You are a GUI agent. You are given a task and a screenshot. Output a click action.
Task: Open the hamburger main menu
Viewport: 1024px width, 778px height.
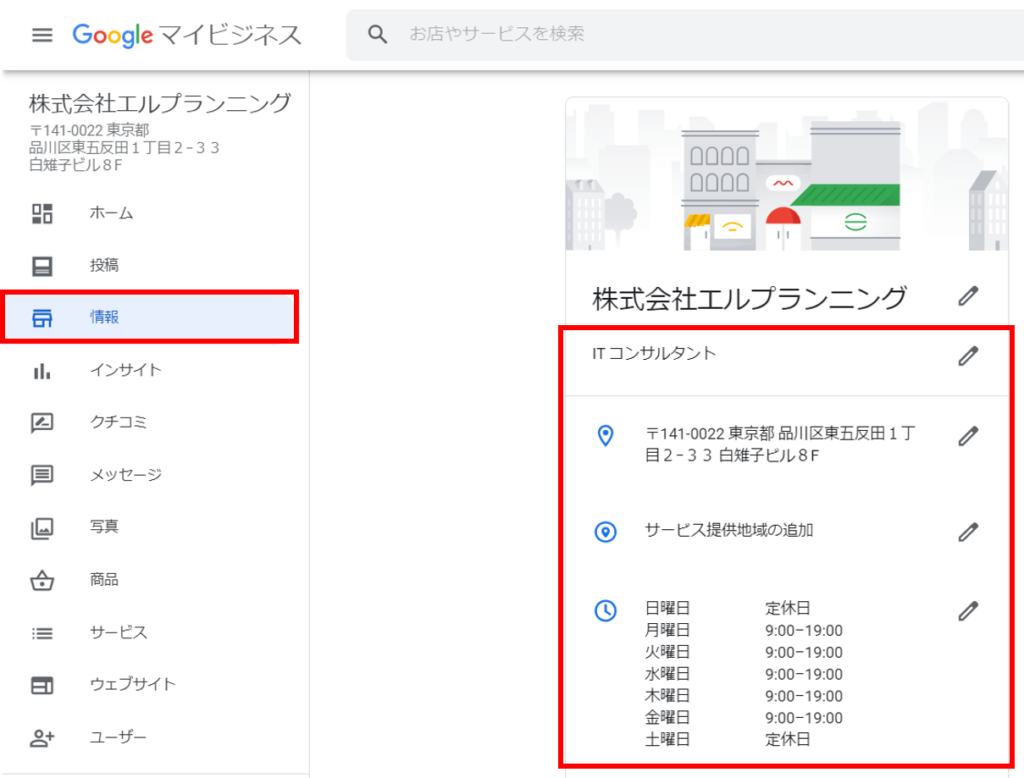[42, 35]
